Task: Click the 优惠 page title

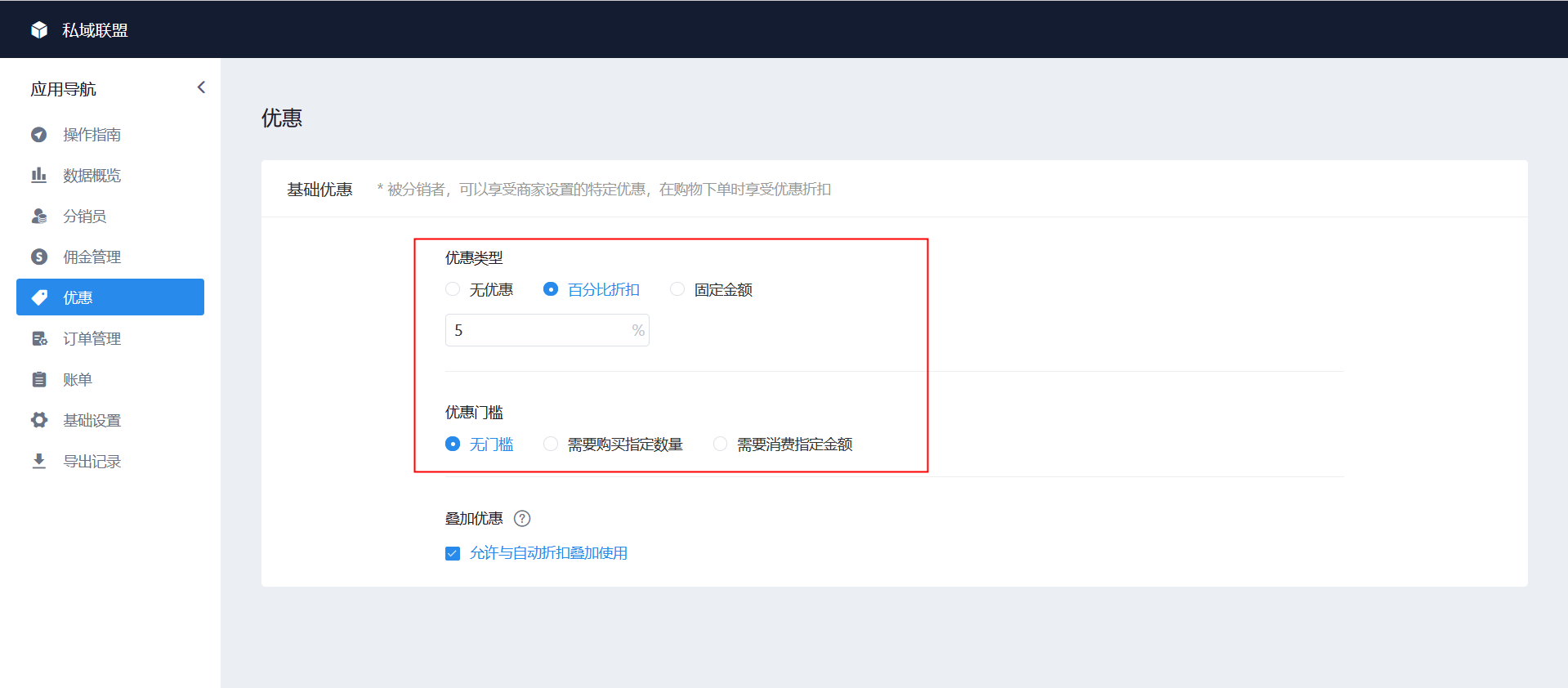Action: (282, 118)
